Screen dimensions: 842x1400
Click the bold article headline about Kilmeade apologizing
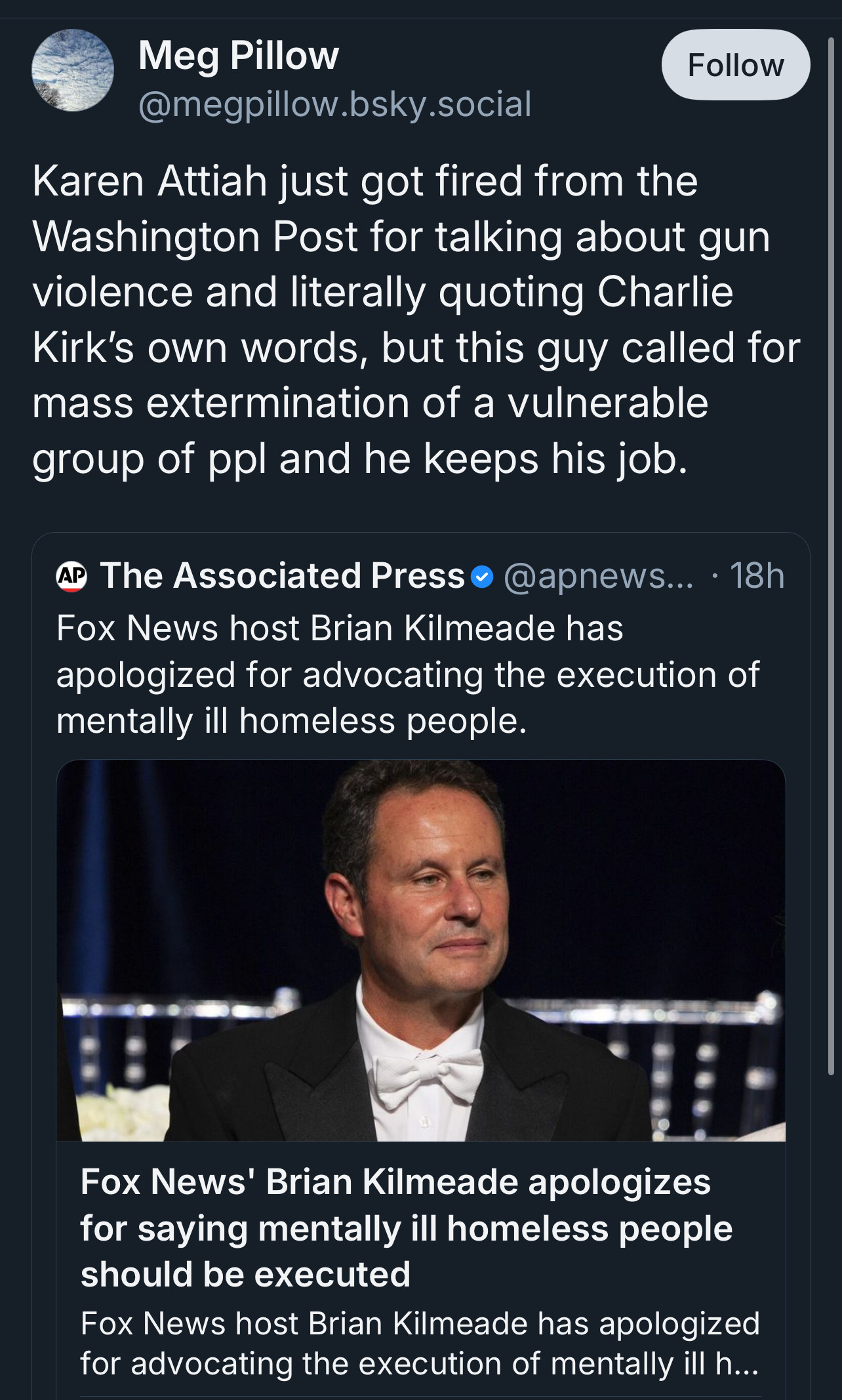407,1227
